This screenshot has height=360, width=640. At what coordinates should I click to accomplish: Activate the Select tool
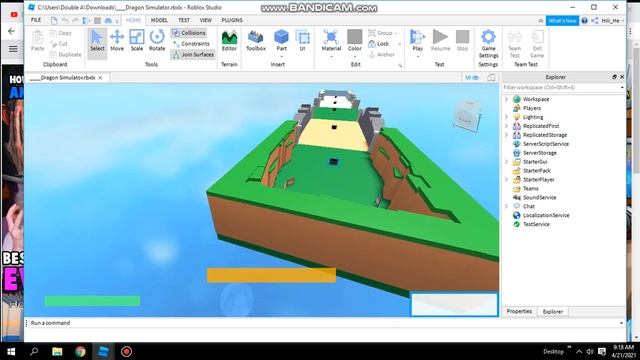[x=97, y=41]
